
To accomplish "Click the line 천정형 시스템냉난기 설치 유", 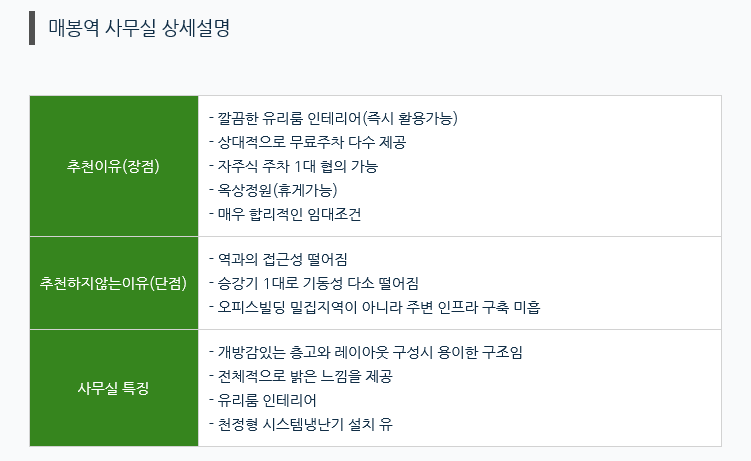I will (301, 424).
